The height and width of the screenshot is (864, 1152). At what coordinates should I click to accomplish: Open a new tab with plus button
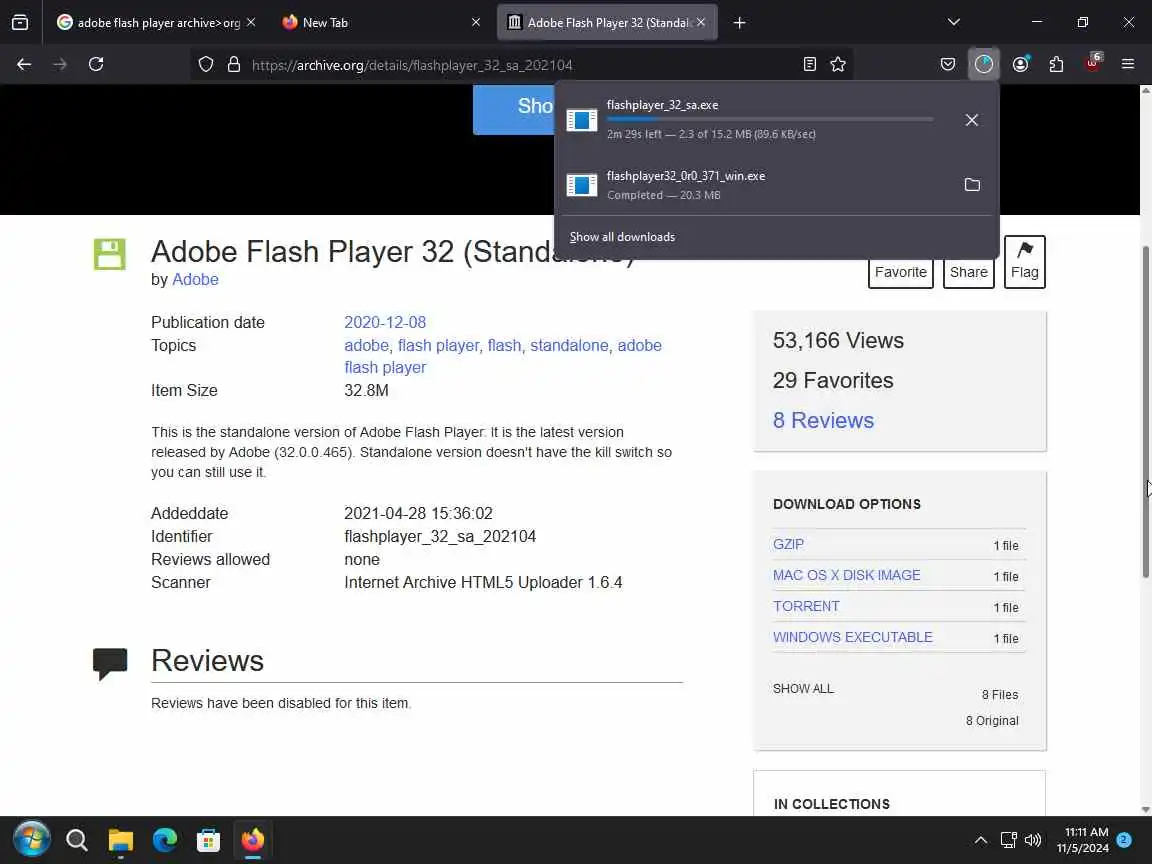tap(740, 23)
